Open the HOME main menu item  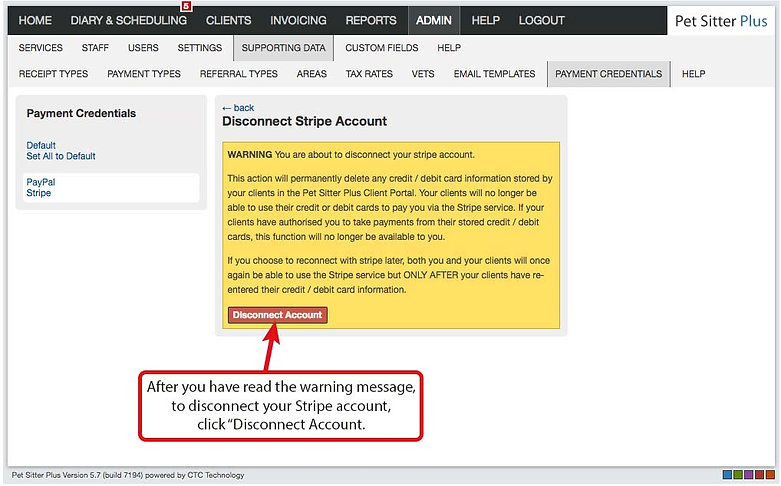(35, 20)
